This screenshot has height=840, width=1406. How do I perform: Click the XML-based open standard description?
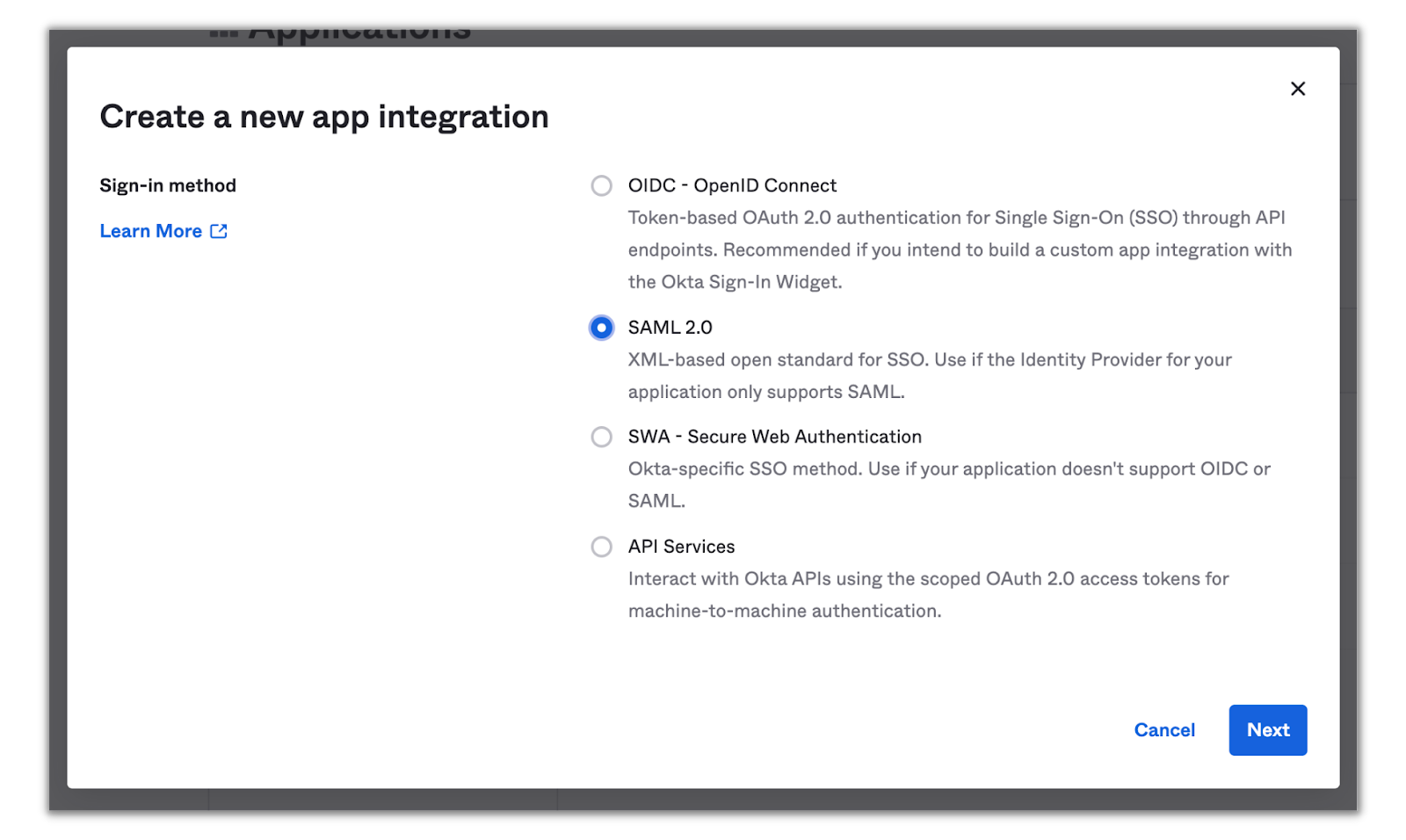(929, 360)
